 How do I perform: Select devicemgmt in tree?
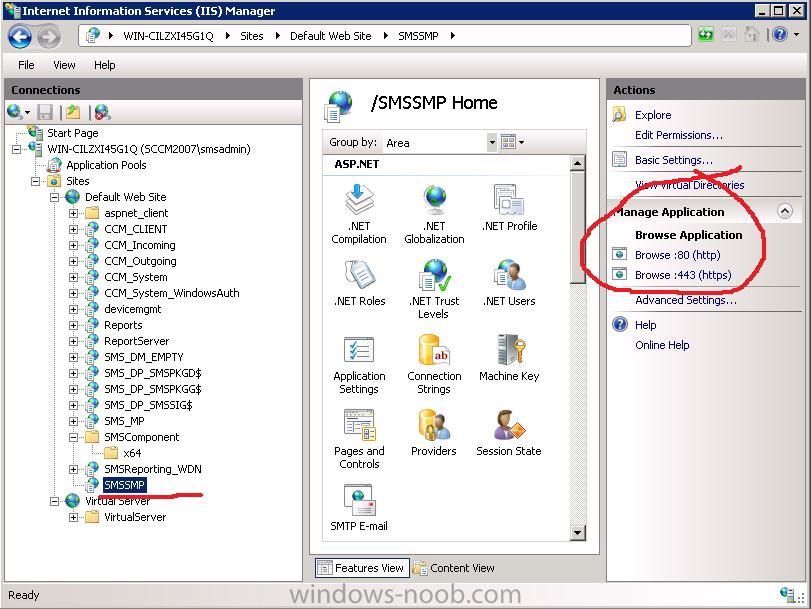tap(132, 309)
